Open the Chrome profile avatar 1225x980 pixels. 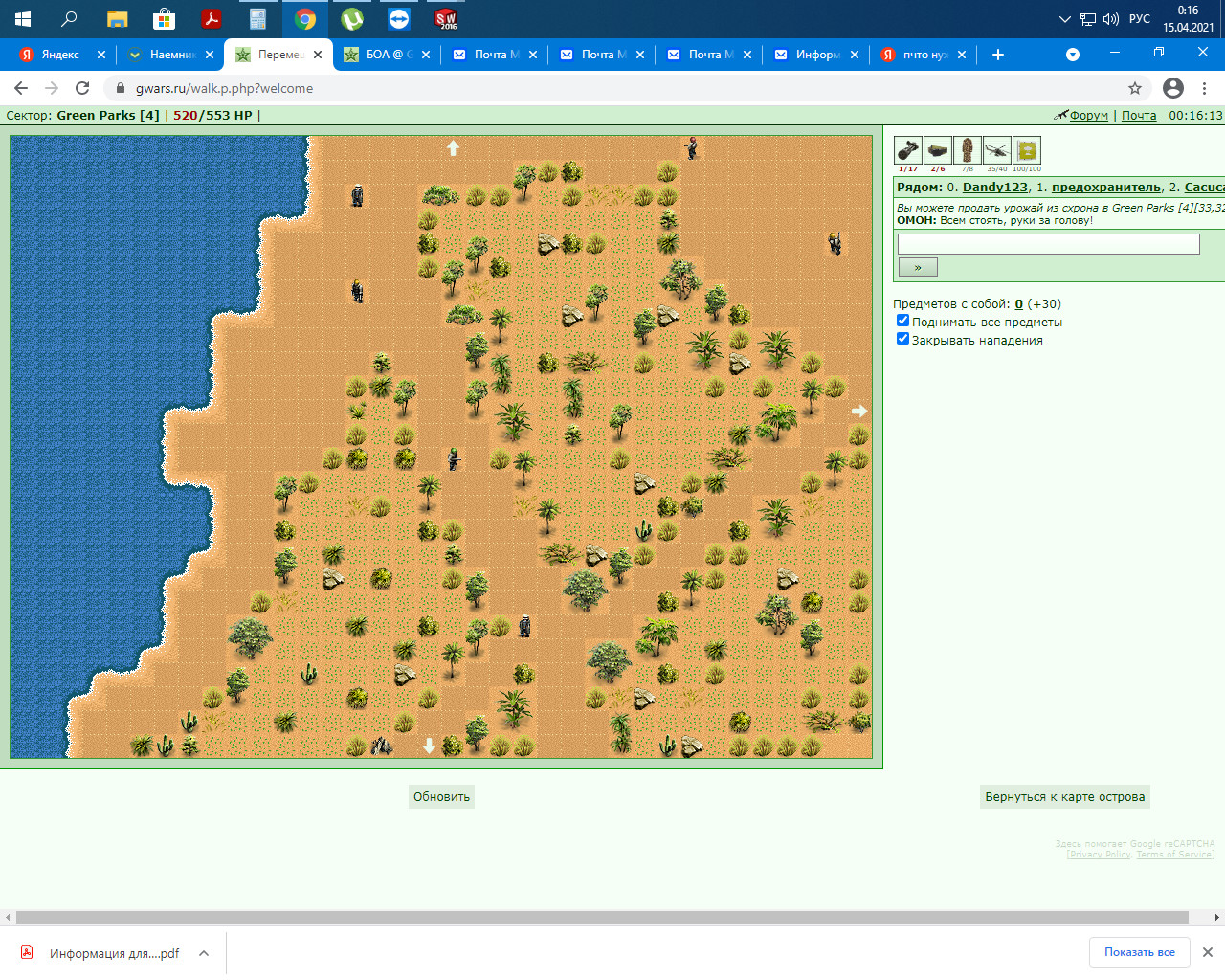[x=1173, y=88]
